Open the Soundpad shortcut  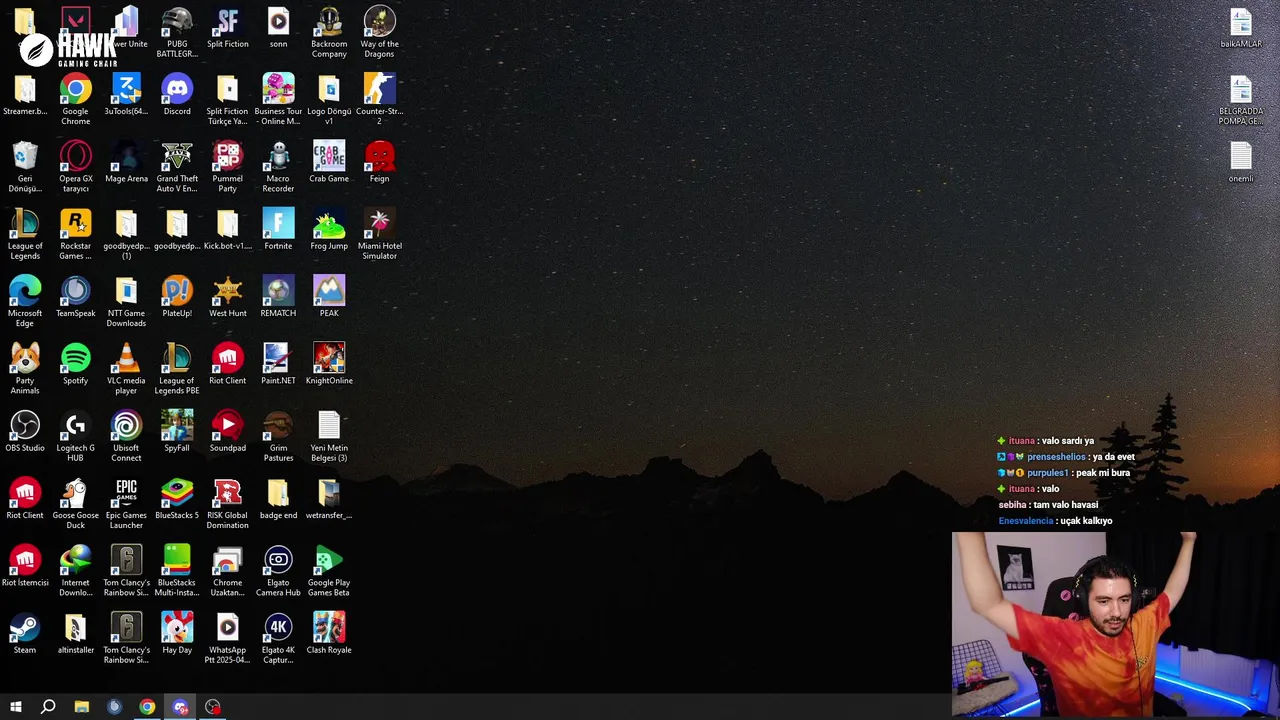(x=228, y=426)
